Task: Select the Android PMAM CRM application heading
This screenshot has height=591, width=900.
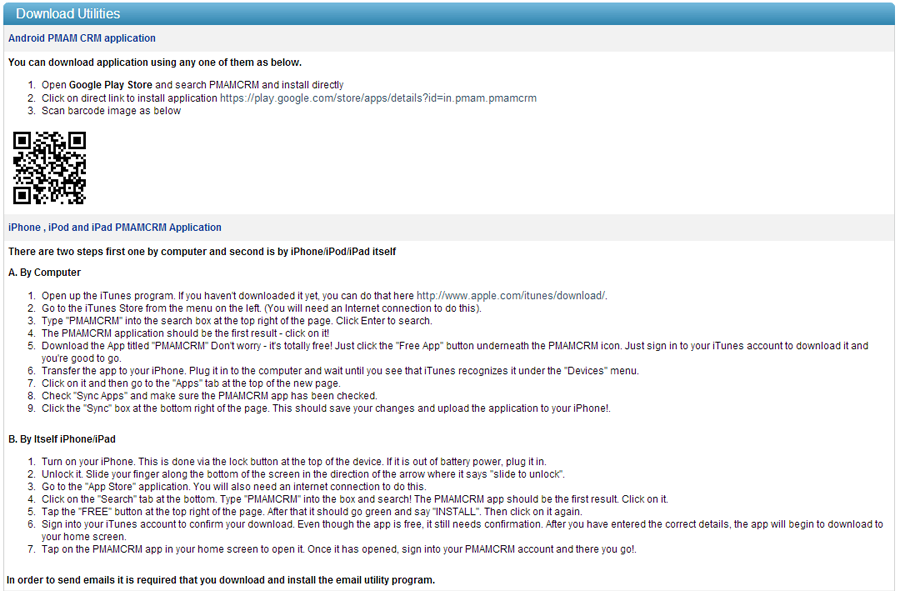Action: pos(82,38)
